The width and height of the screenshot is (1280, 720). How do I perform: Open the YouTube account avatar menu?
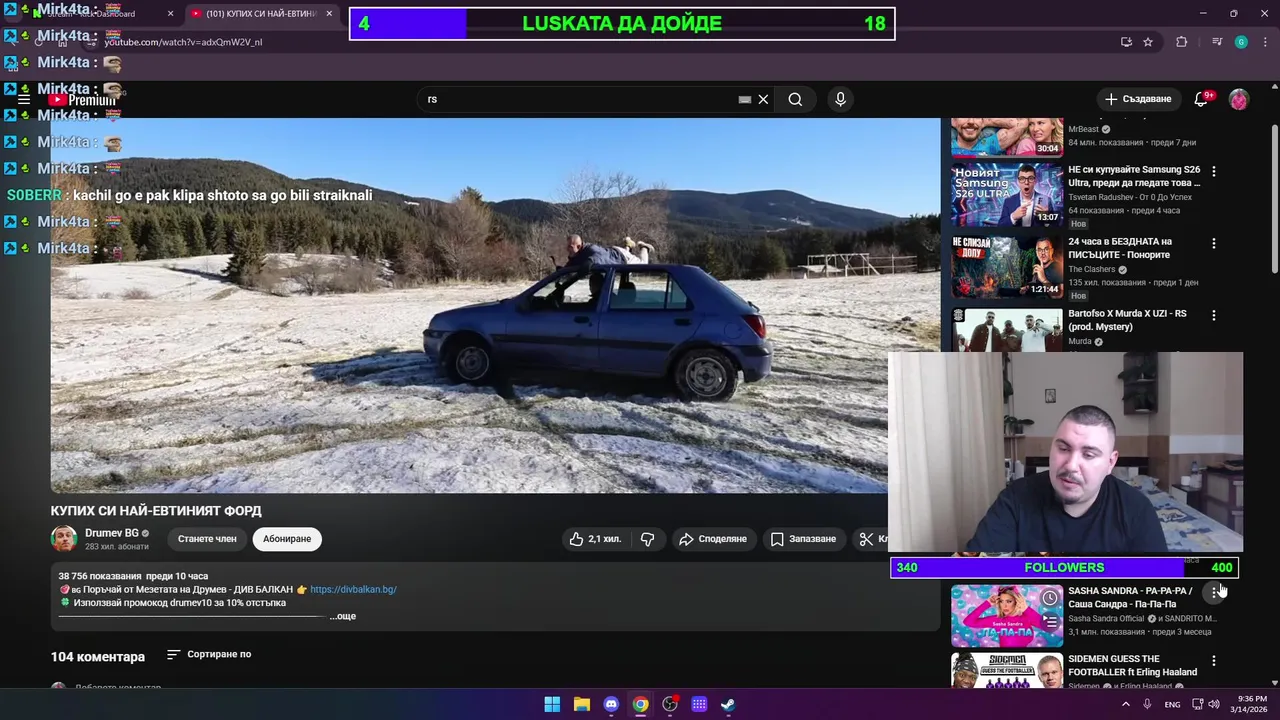[1239, 99]
